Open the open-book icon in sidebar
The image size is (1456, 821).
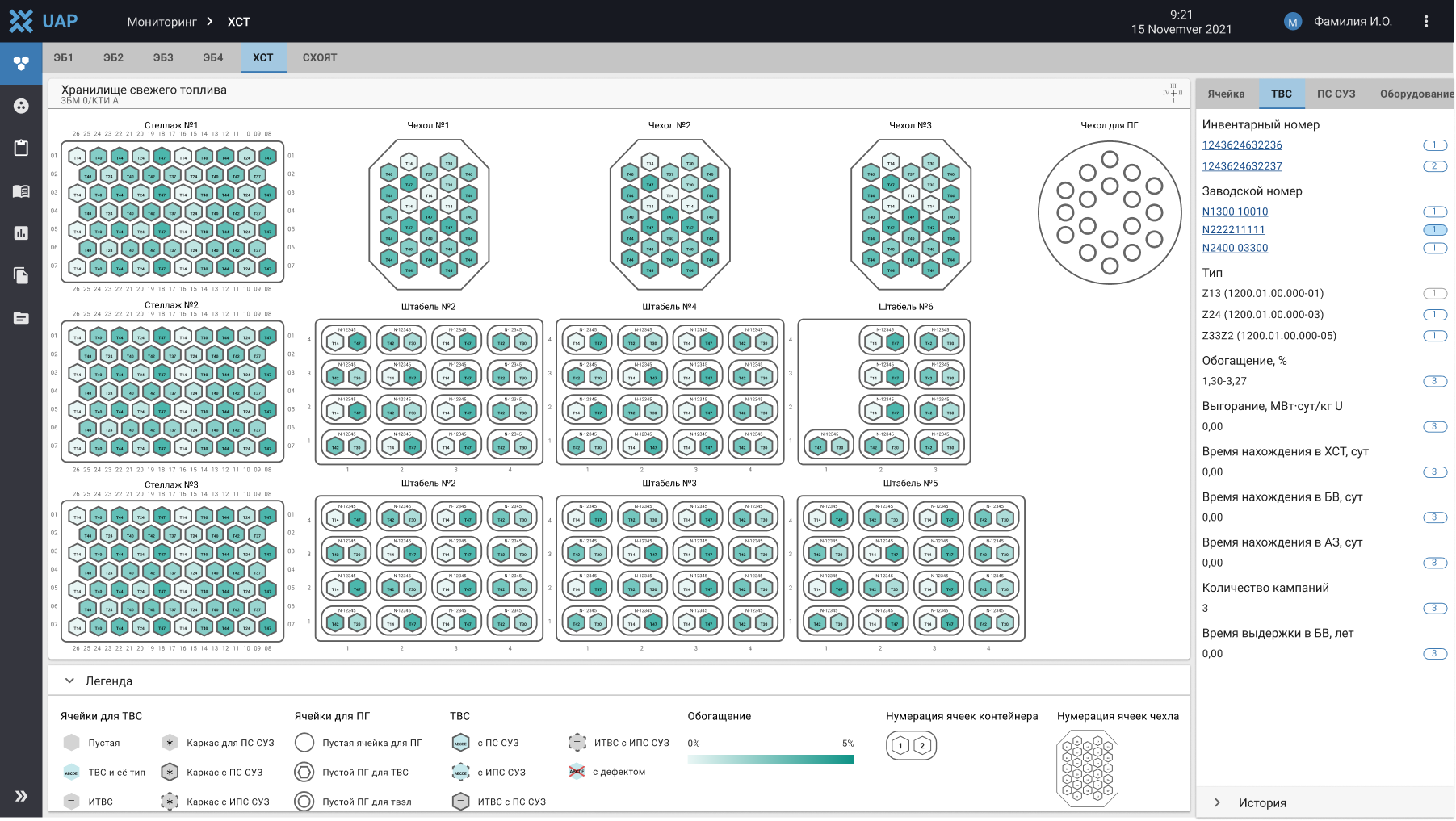(21, 191)
